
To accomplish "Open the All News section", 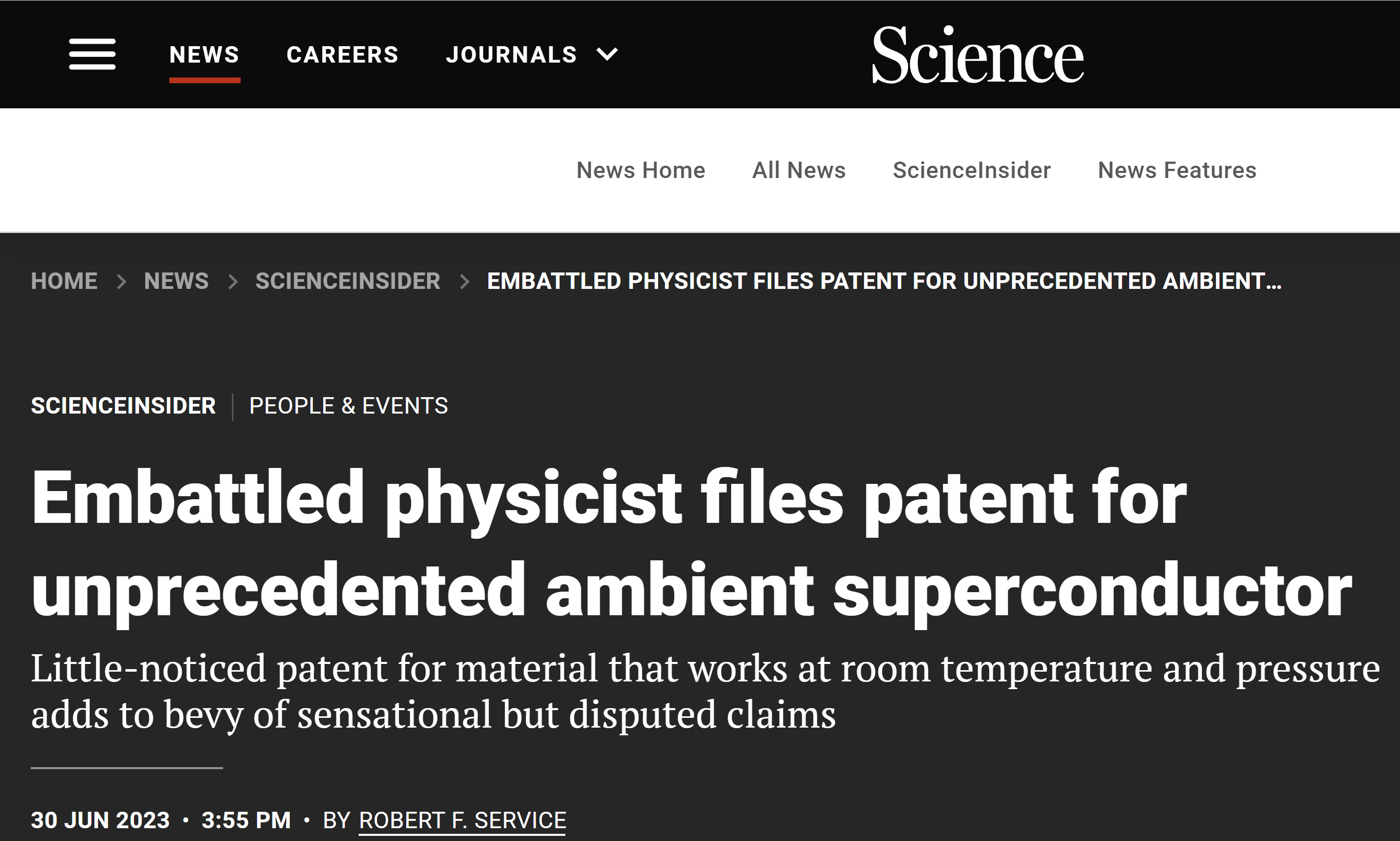I will click(x=799, y=170).
